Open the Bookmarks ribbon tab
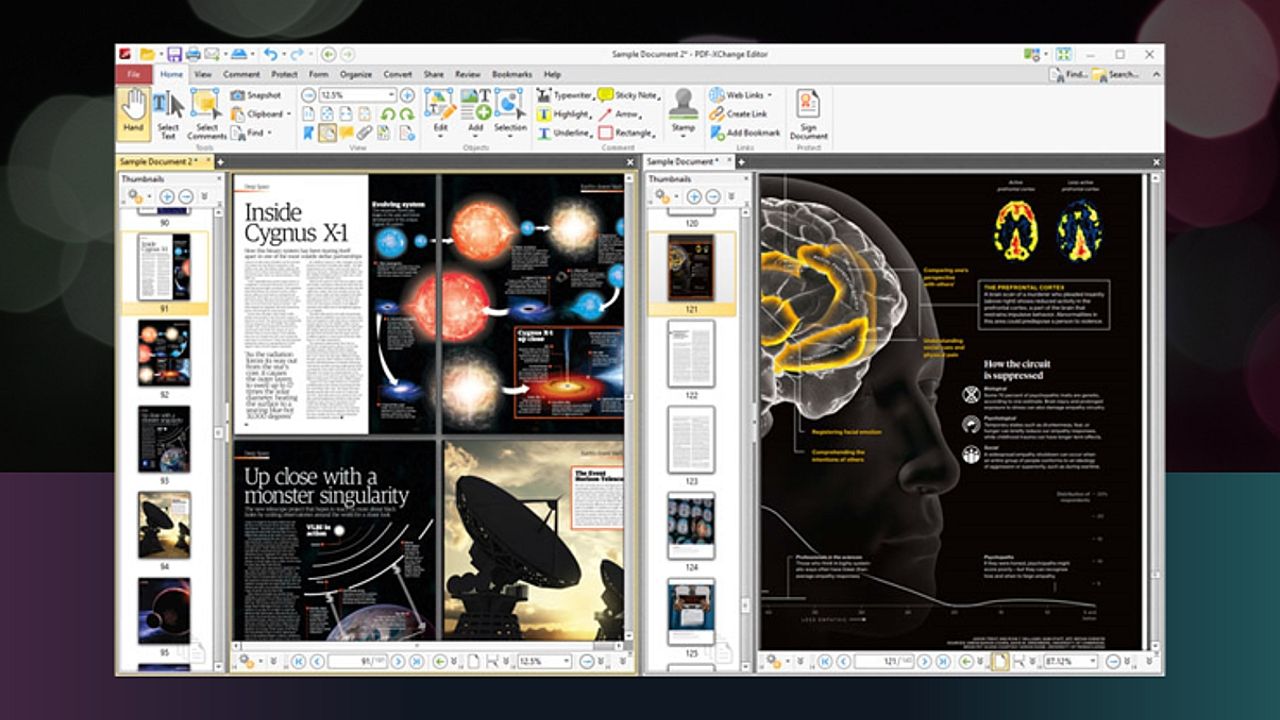Viewport: 1280px width, 720px height. 512,74
